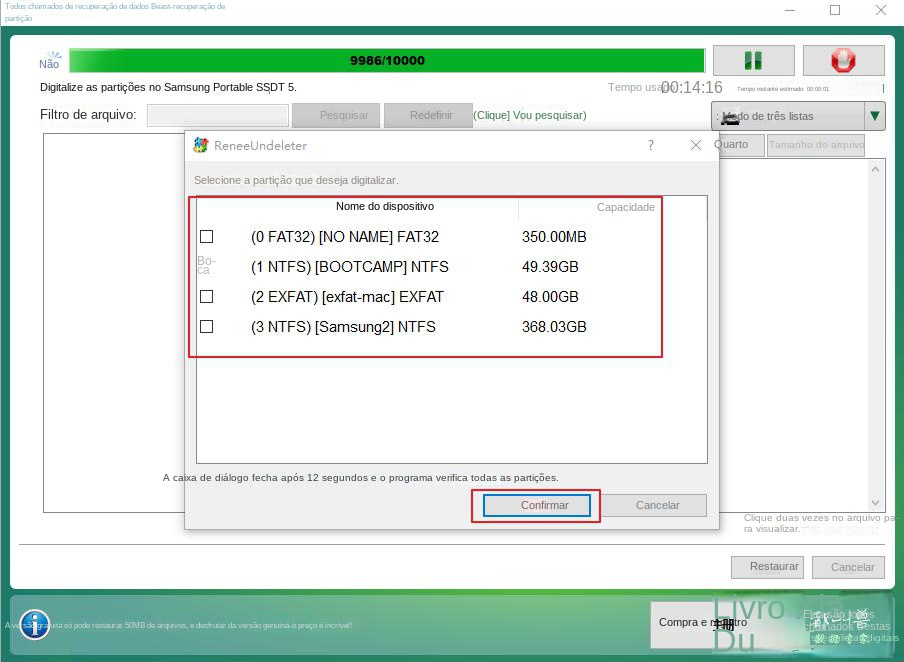Click the 350.00MB capacity value
The image size is (904, 662).
point(554,236)
